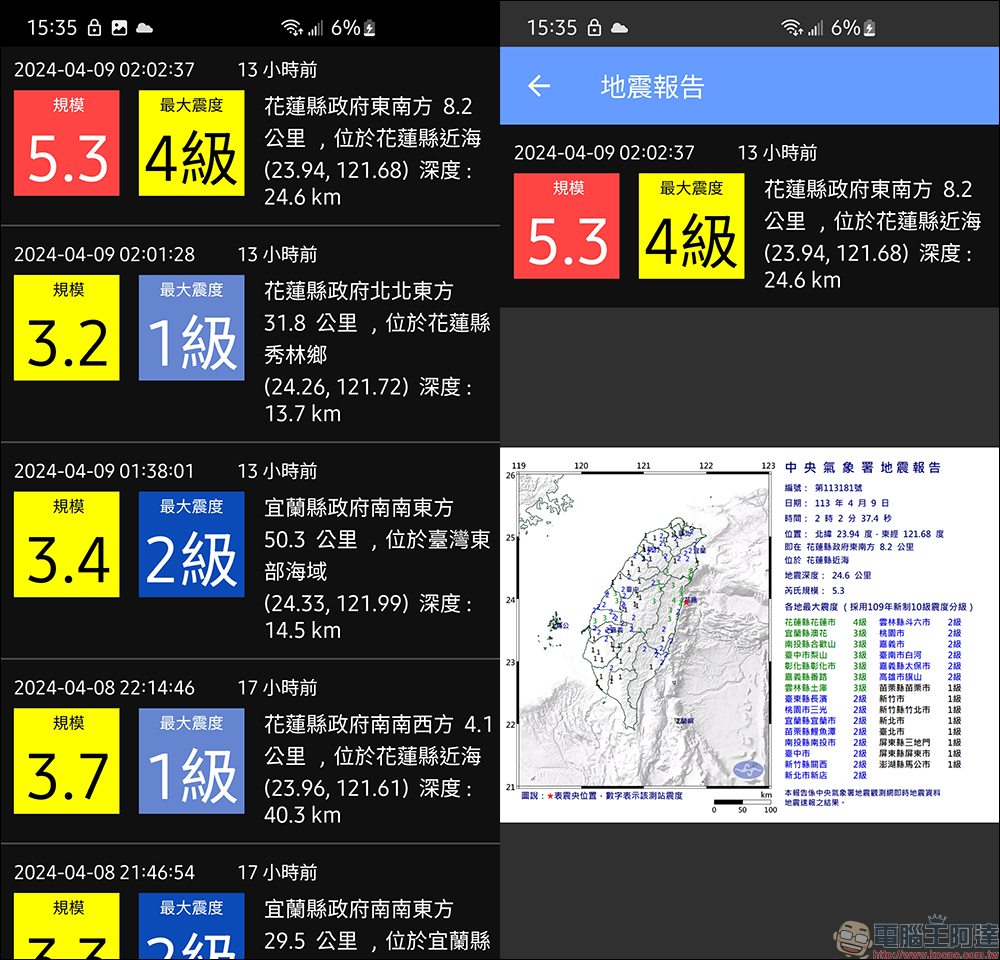
Task: Tap the red 5.3 magnitude box in list
Action: (66, 143)
